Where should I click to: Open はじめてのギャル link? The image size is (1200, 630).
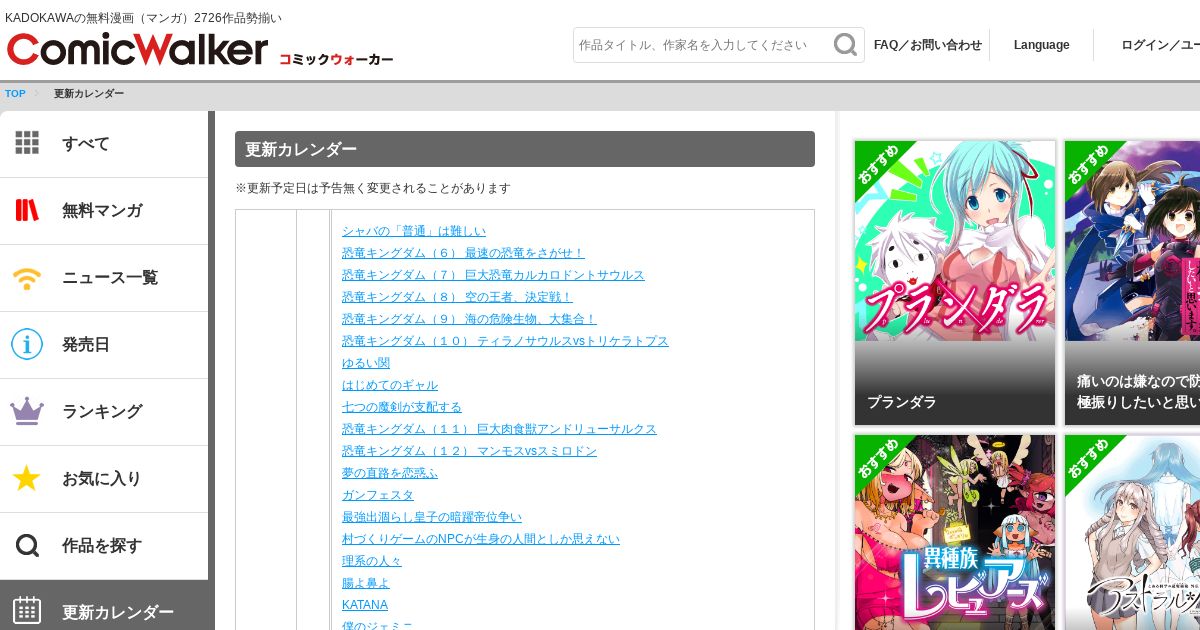tap(390, 385)
